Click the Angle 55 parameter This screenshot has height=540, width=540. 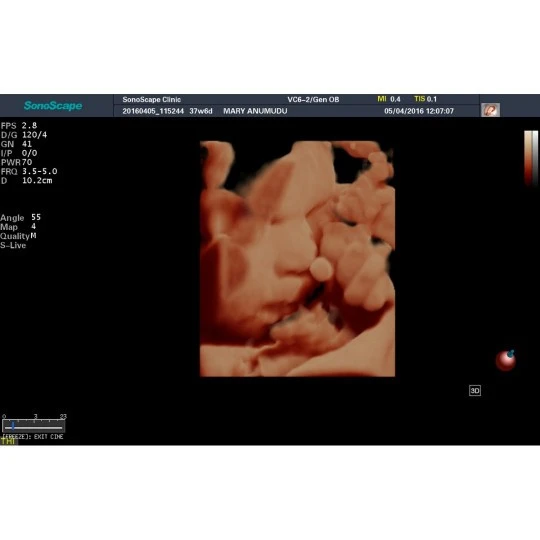(21, 218)
